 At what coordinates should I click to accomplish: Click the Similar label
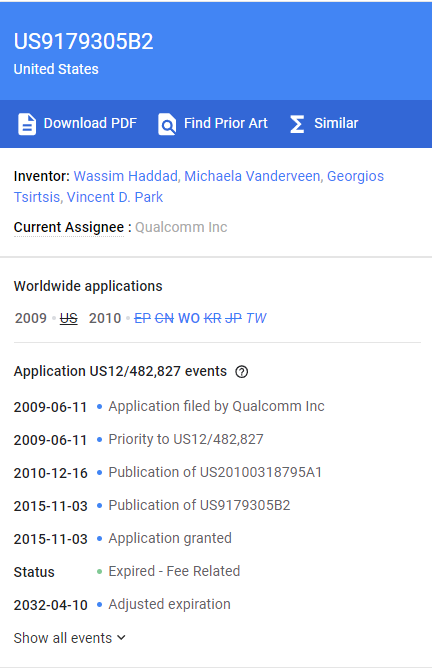pos(336,124)
